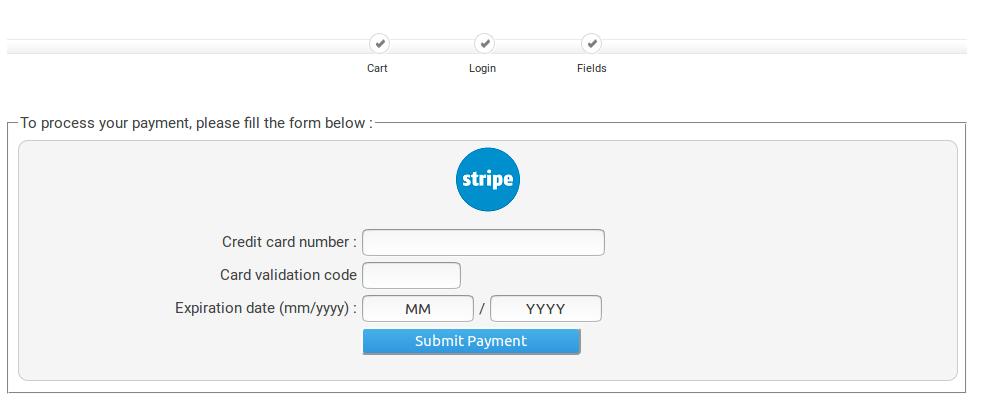Click the "Credit card number :" label
Screen dimensions: 981x419
(289, 242)
